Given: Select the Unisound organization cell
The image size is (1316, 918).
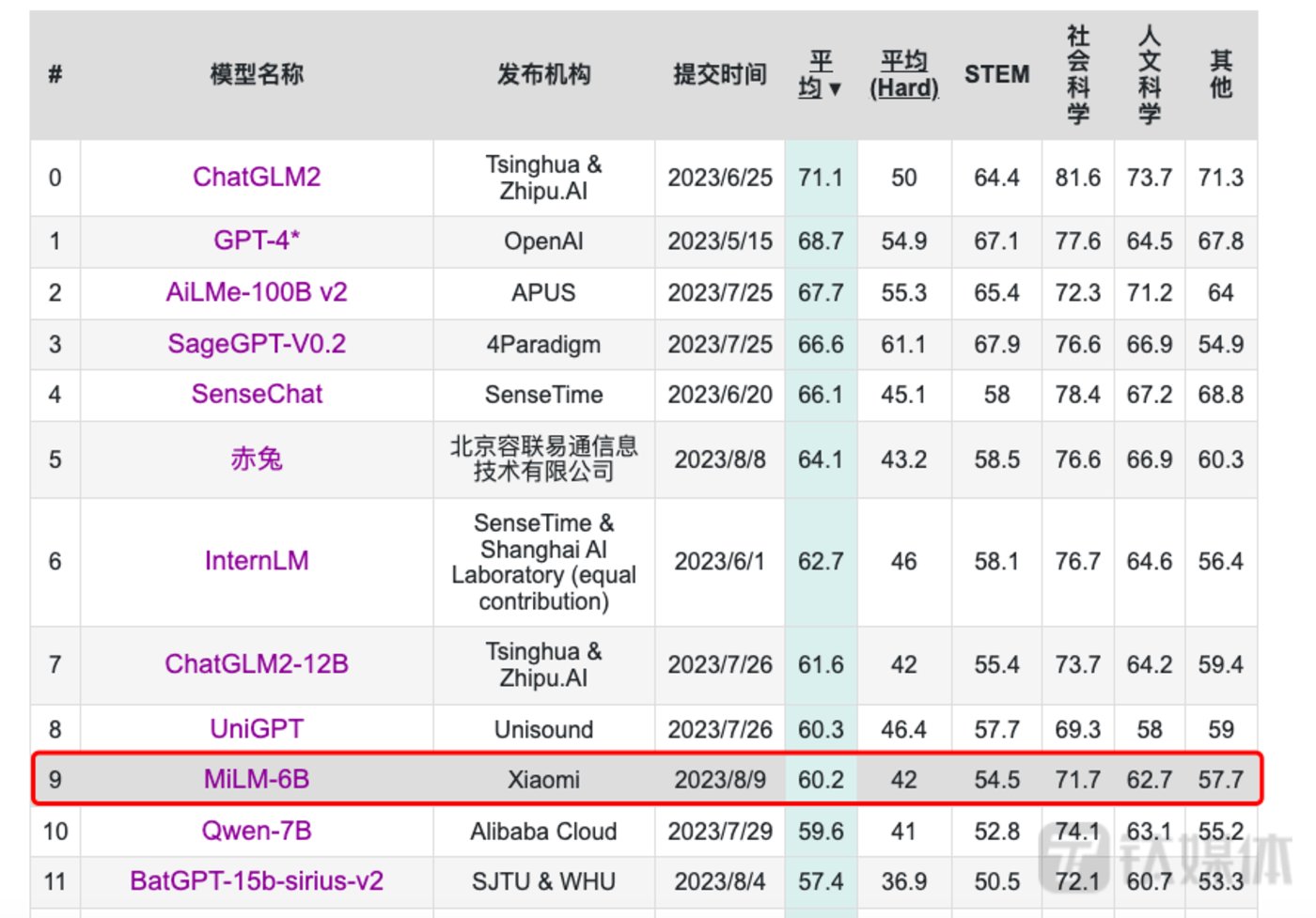Looking at the screenshot, I should (543, 729).
